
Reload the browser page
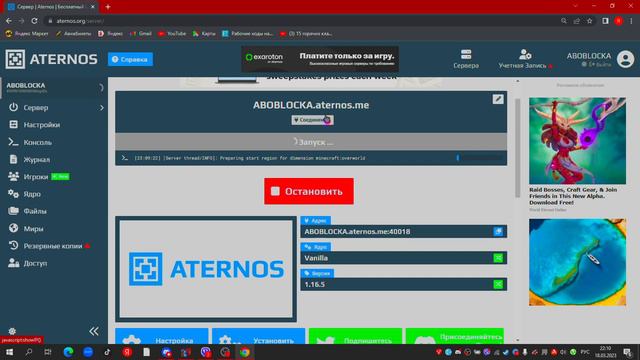coord(35,21)
